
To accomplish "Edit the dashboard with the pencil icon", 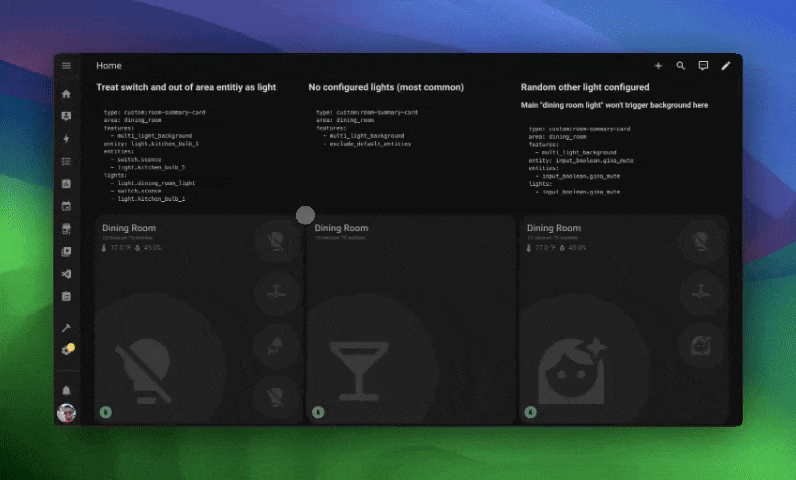I will coord(726,66).
